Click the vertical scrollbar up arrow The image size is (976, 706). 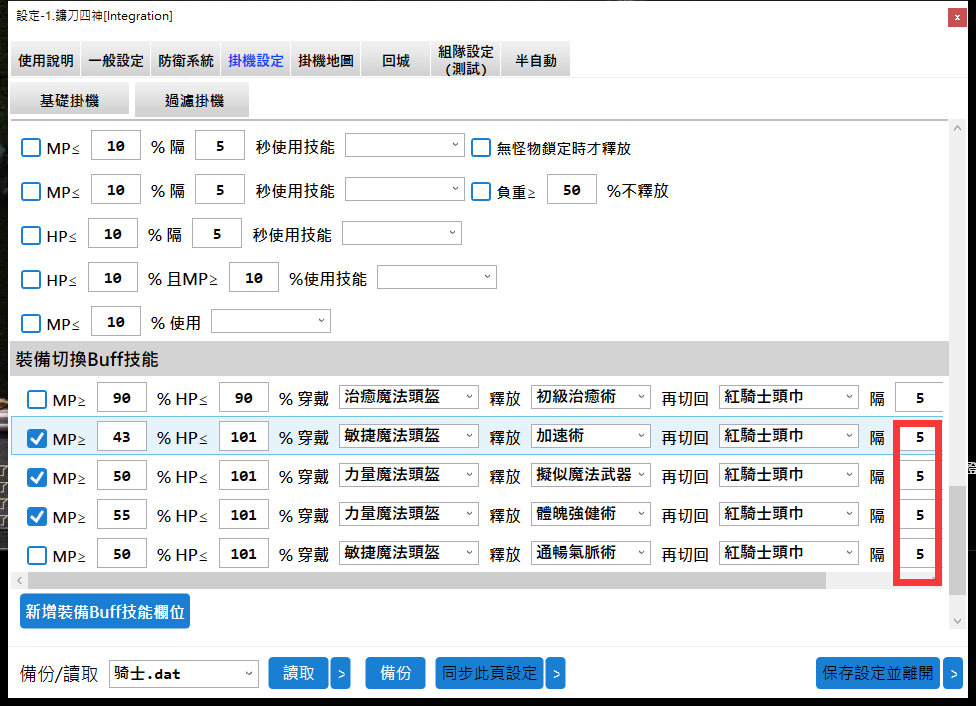point(957,128)
